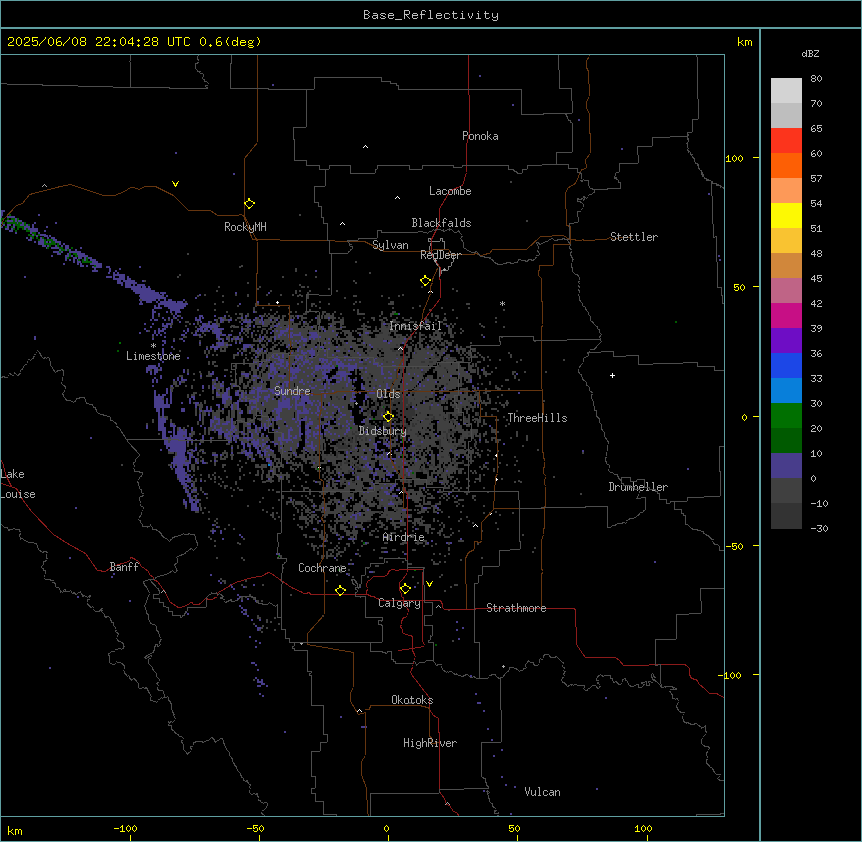Select the ThreeHills map label
Screen dimensions: 862x842
click(x=537, y=418)
